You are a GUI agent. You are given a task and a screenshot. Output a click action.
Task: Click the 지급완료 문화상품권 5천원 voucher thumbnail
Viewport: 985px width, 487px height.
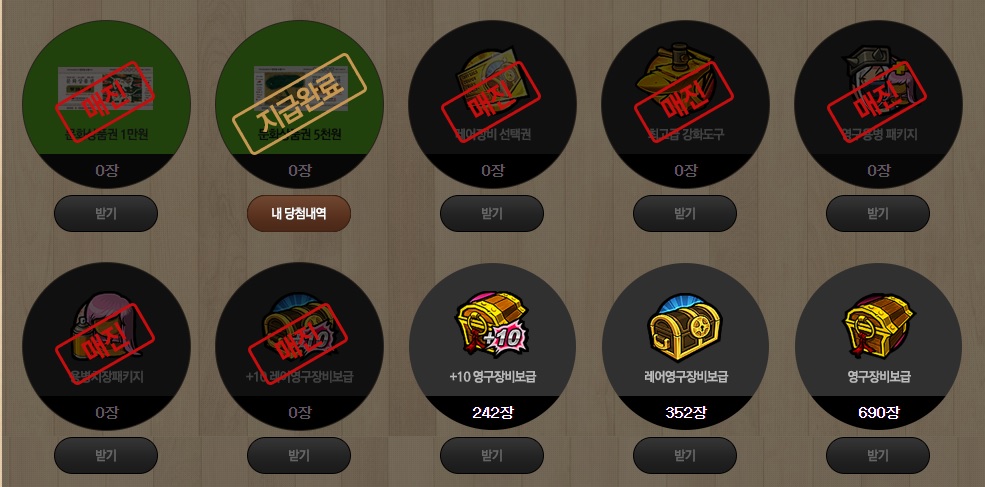[x=300, y=89]
